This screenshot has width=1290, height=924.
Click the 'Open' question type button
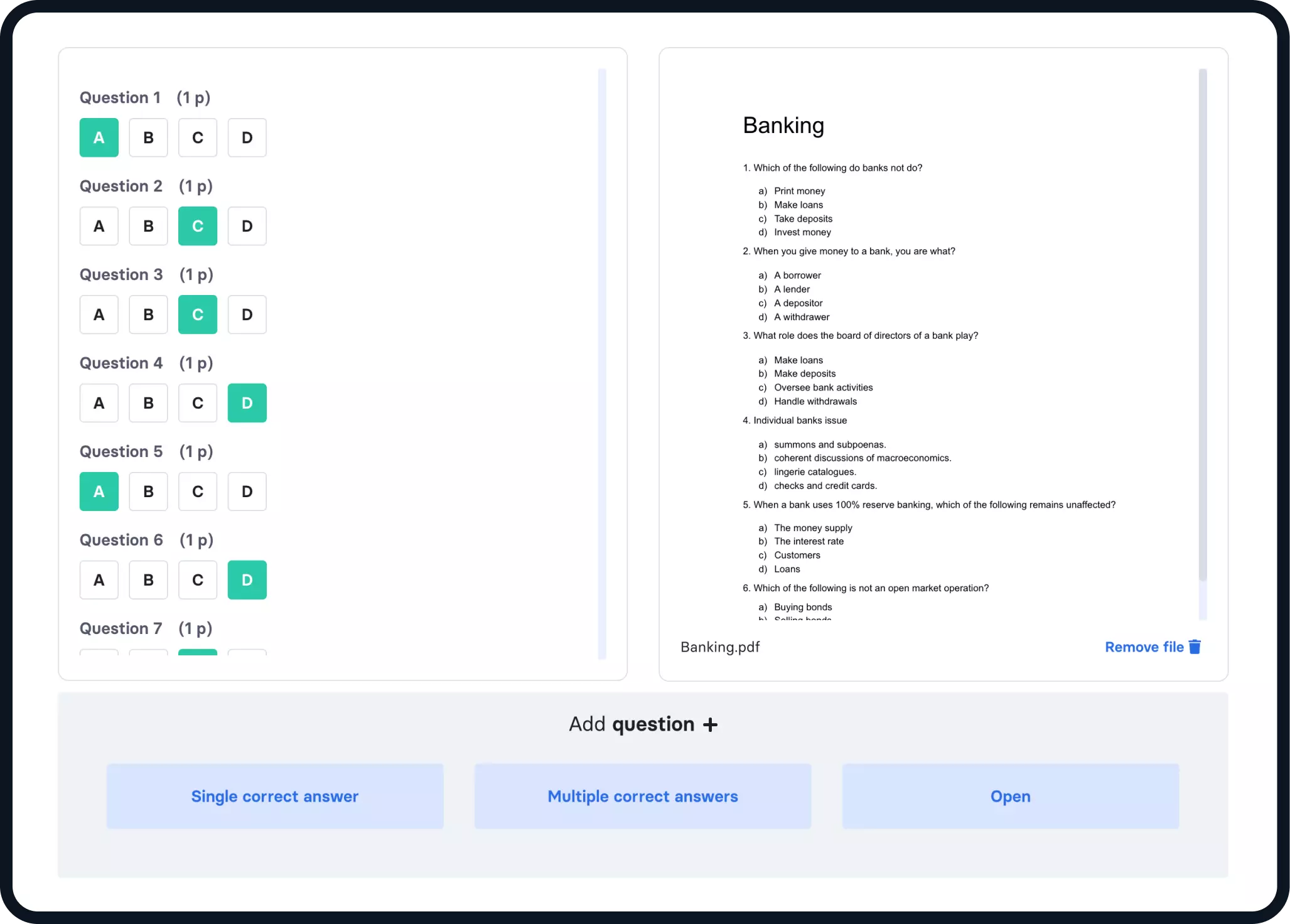1010,796
